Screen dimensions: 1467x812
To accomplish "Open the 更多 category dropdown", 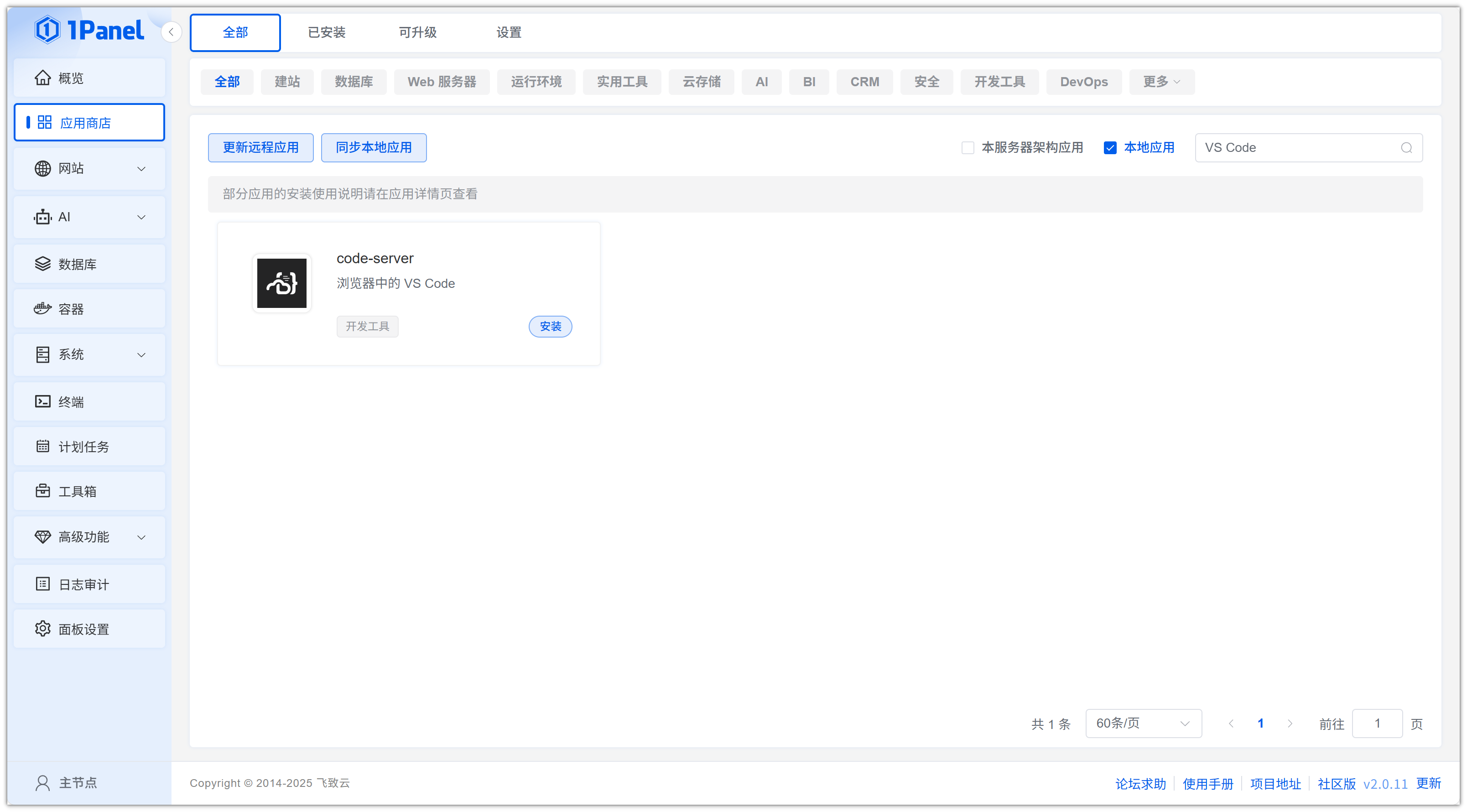I will (x=1161, y=82).
